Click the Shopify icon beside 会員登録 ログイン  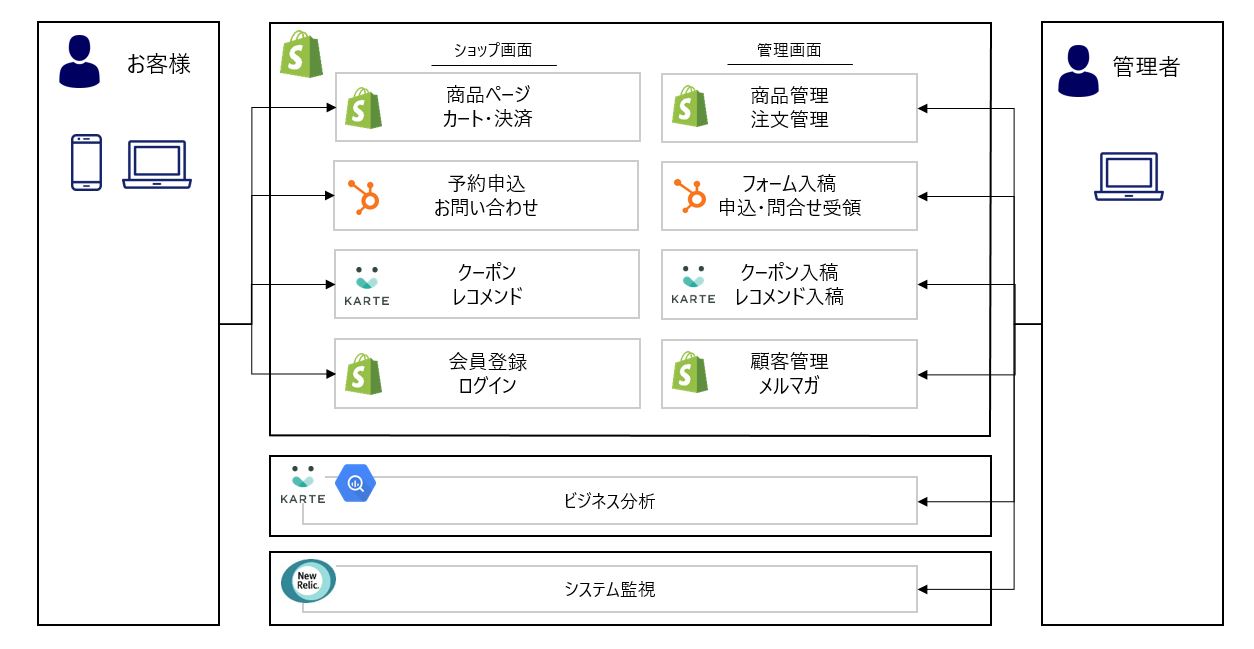363,373
